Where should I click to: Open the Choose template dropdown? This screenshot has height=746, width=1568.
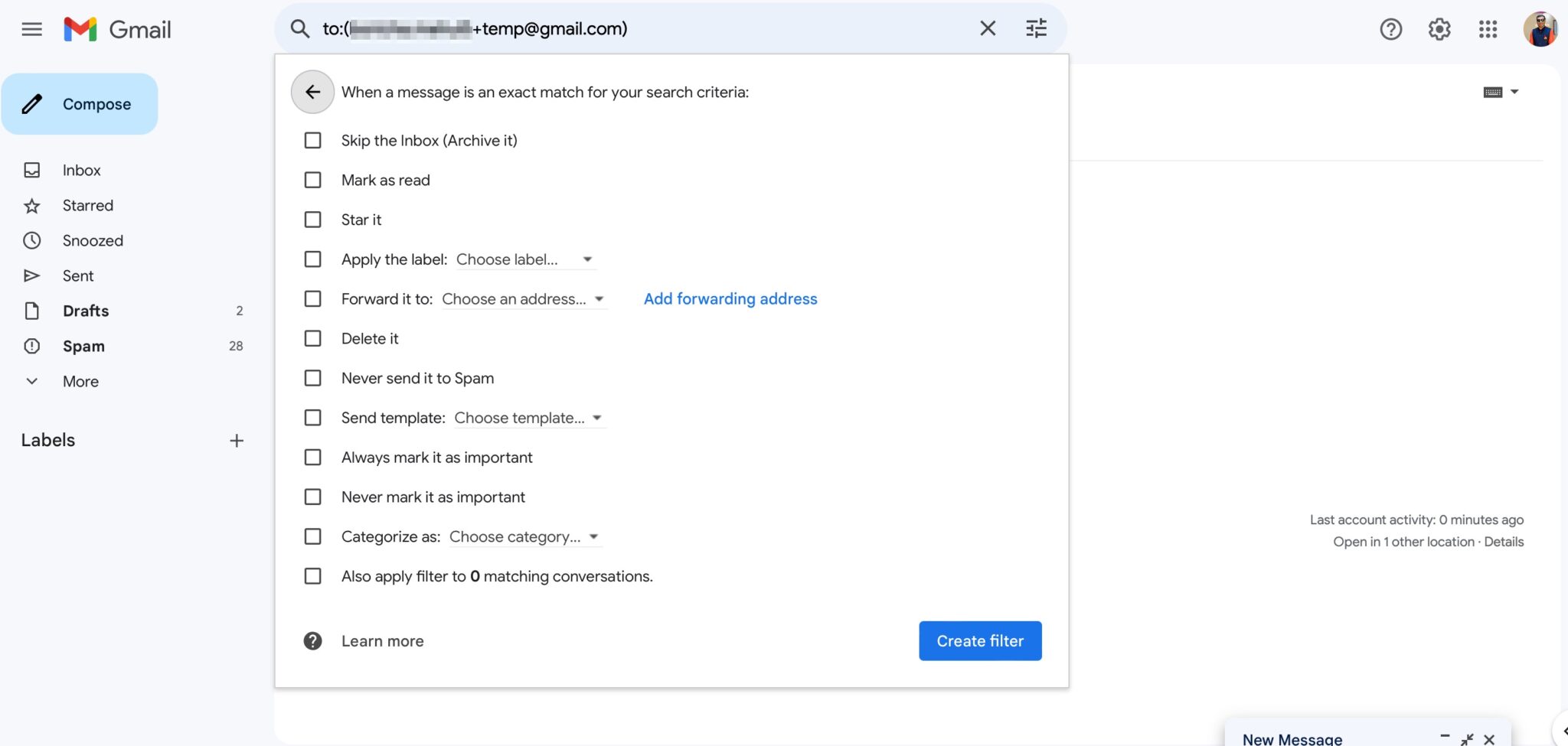click(x=528, y=418)
